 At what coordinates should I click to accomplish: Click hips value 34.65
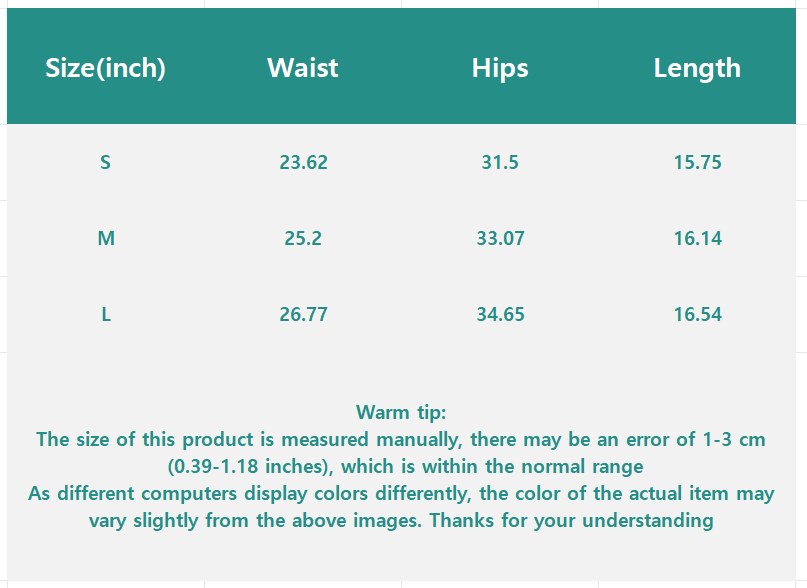point(500,314)
